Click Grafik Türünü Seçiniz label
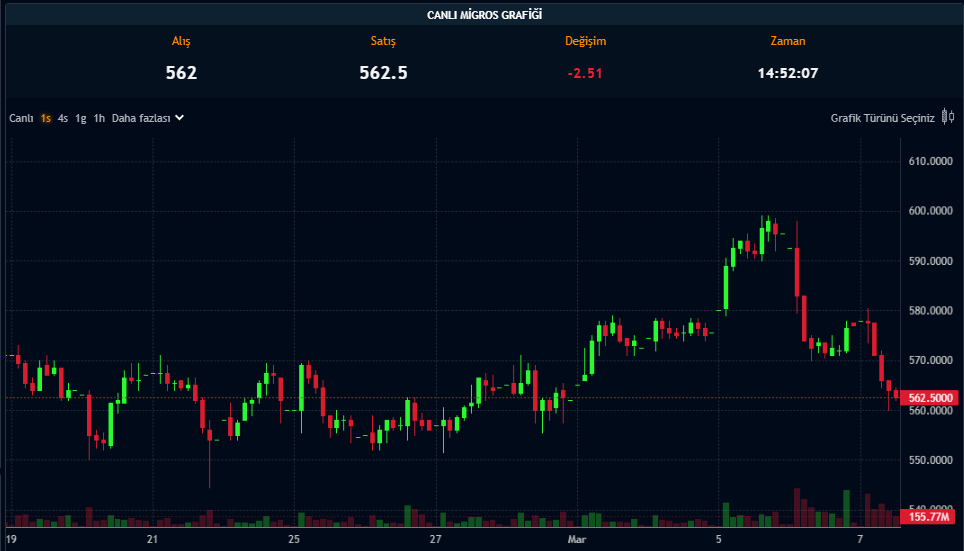Viewport: 964px width, 551px height. 882,118
